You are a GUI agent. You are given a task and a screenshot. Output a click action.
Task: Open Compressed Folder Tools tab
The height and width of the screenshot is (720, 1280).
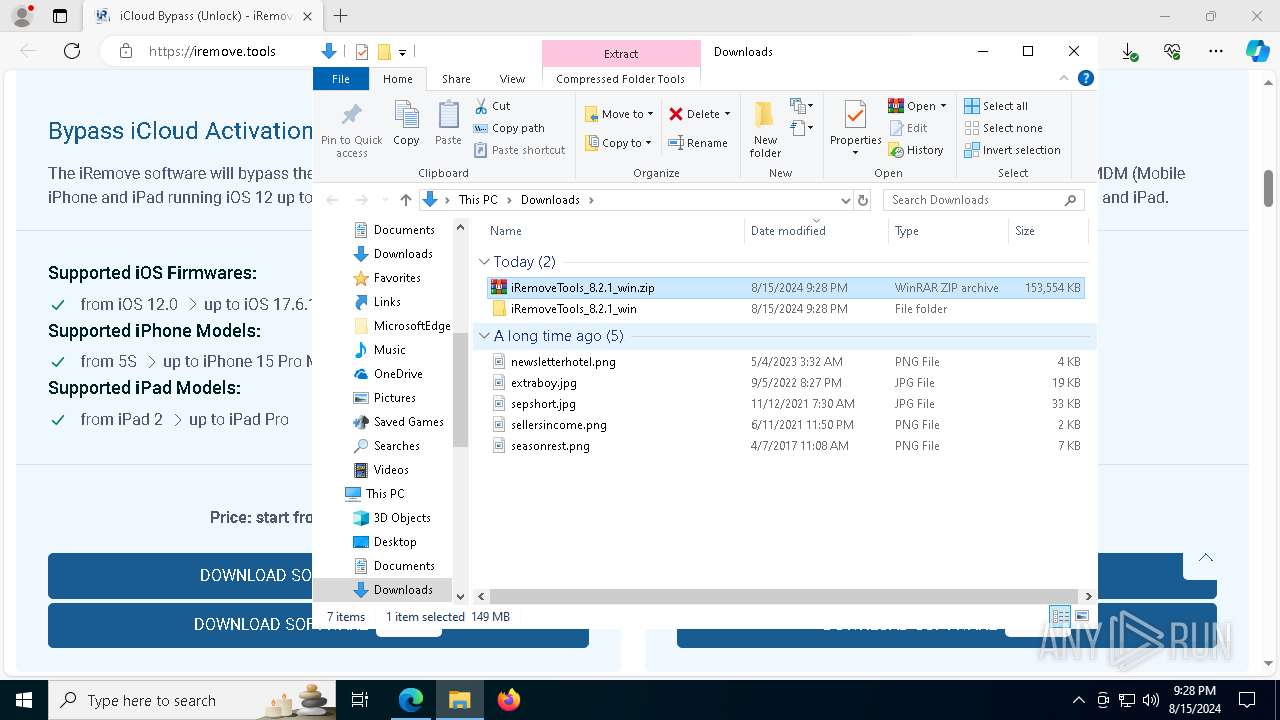point(621,79)
